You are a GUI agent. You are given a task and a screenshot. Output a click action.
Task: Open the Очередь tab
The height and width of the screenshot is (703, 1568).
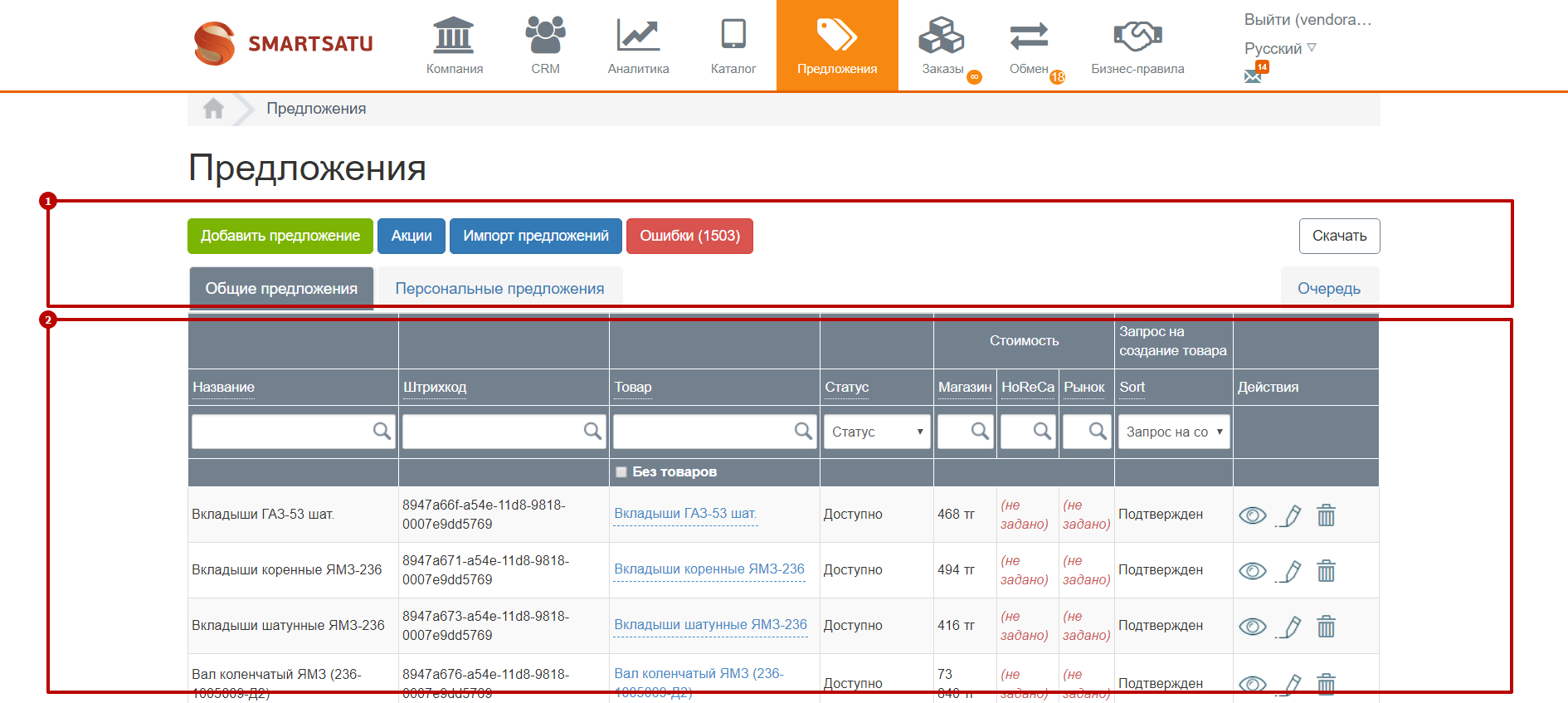1329,288
